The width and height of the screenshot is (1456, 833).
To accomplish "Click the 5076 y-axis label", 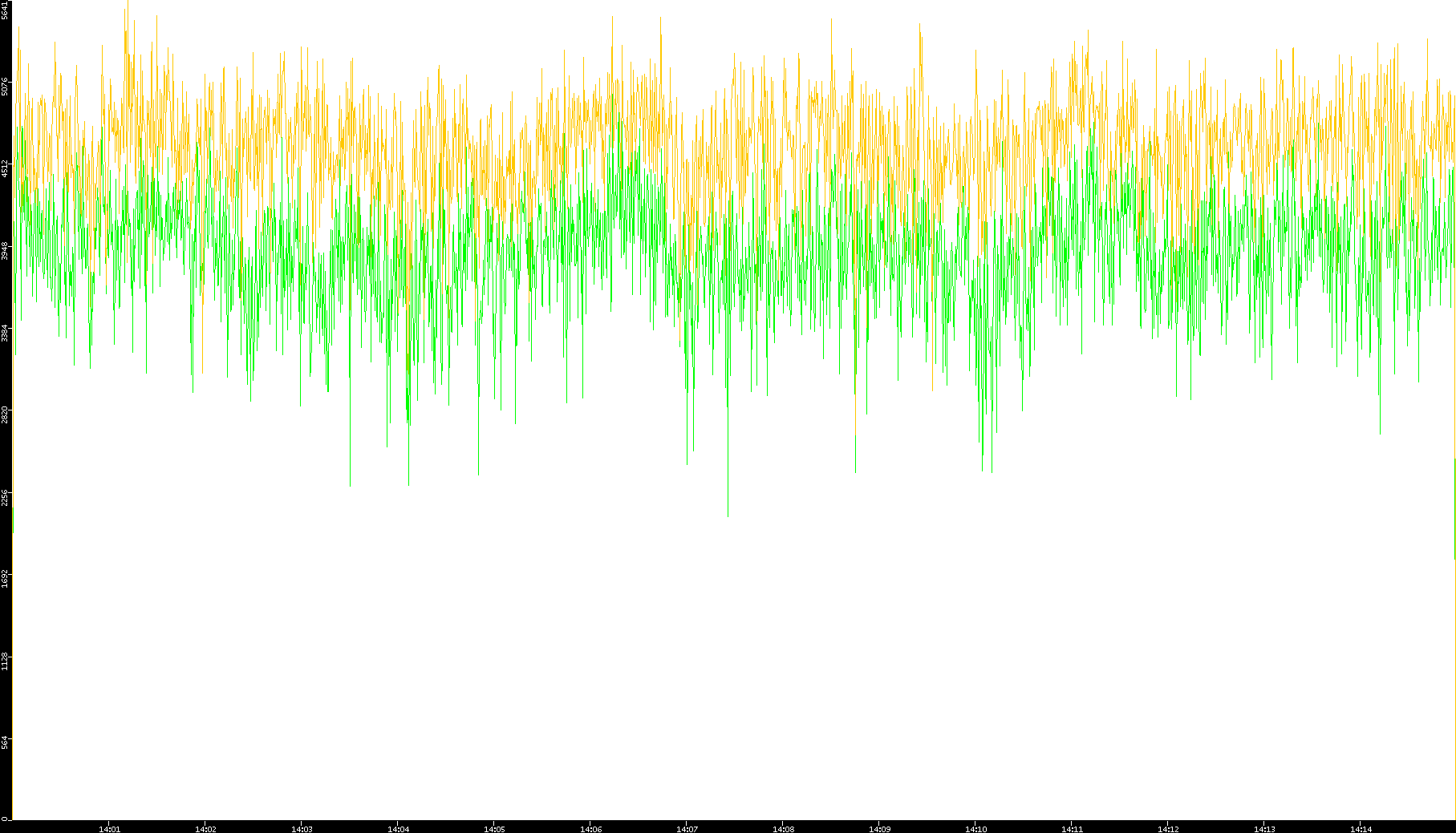I will click(x=6, y=87).
